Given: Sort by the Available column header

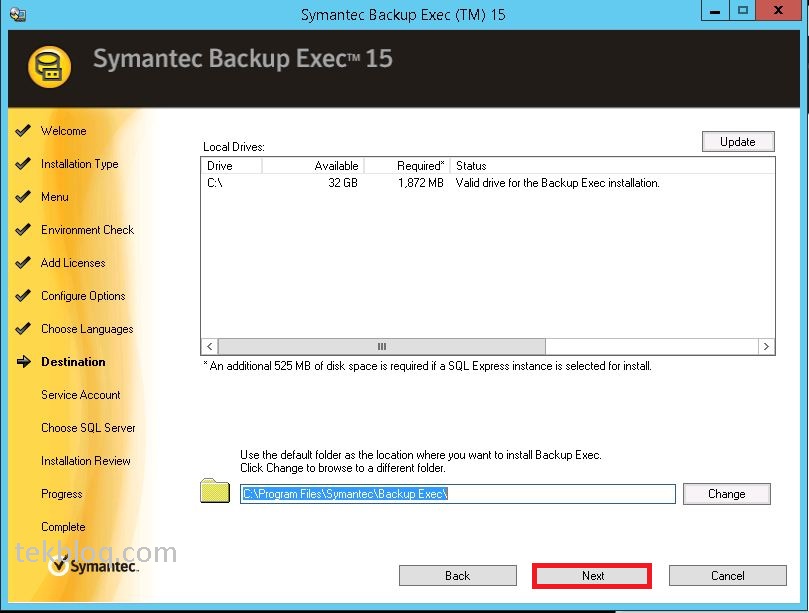Looking at the screenshot, I should (313, 166).
